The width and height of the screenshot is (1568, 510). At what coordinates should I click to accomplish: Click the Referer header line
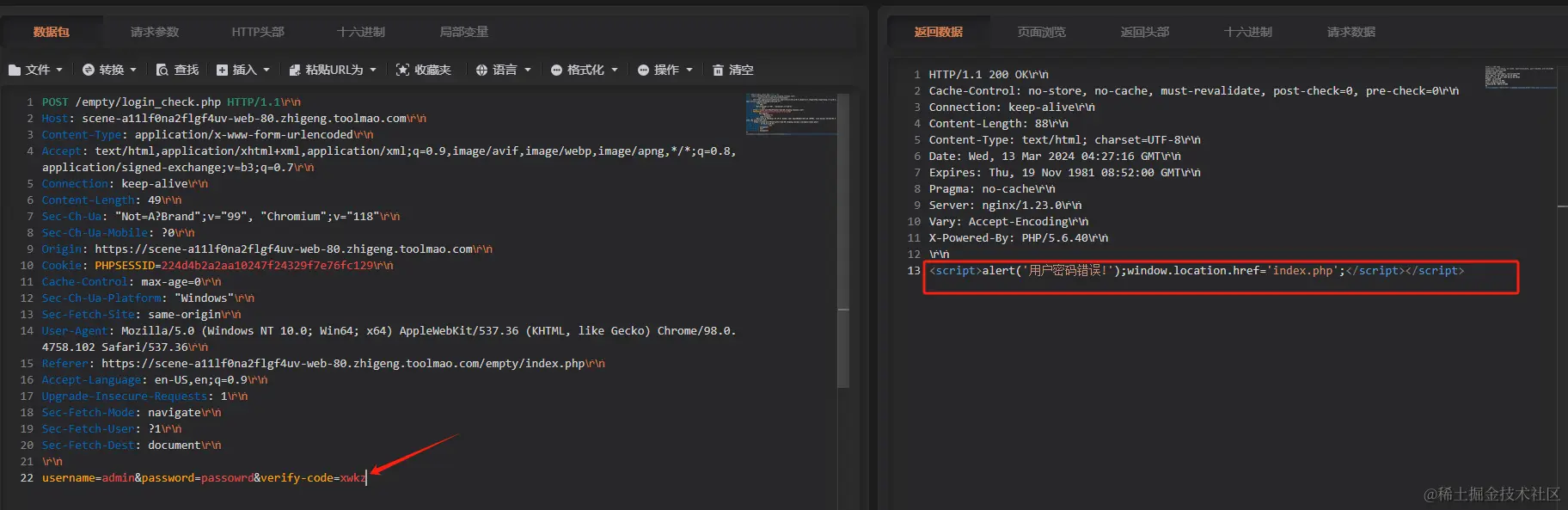(323, 363)
